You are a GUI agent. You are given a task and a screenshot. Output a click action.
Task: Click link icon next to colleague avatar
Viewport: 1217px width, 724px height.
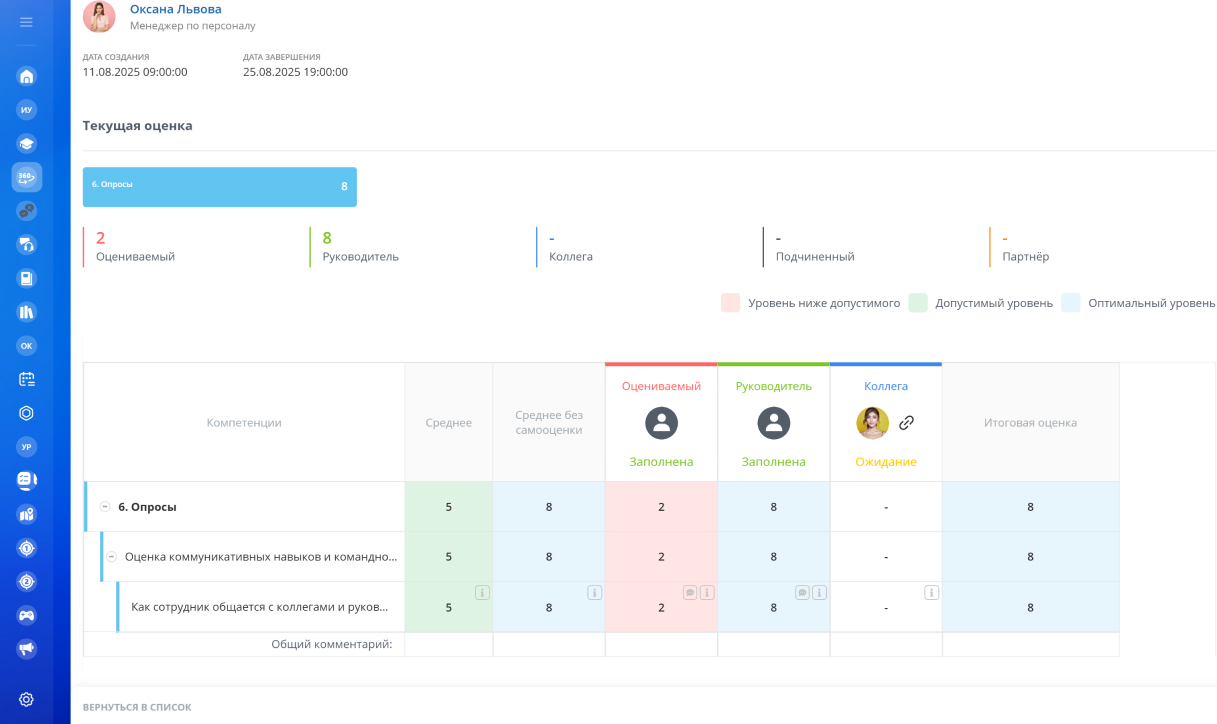pyautogui.click(x=906, y=423)
